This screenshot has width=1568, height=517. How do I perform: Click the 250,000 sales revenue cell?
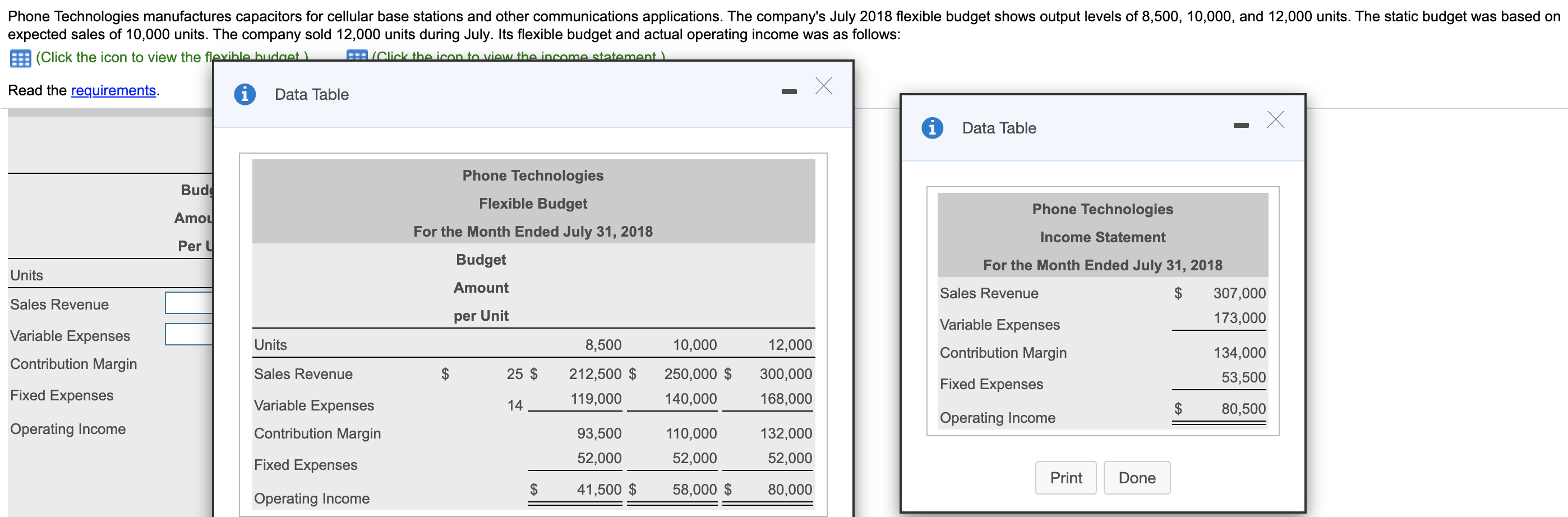pyautogui.click(x=690, y=374)
